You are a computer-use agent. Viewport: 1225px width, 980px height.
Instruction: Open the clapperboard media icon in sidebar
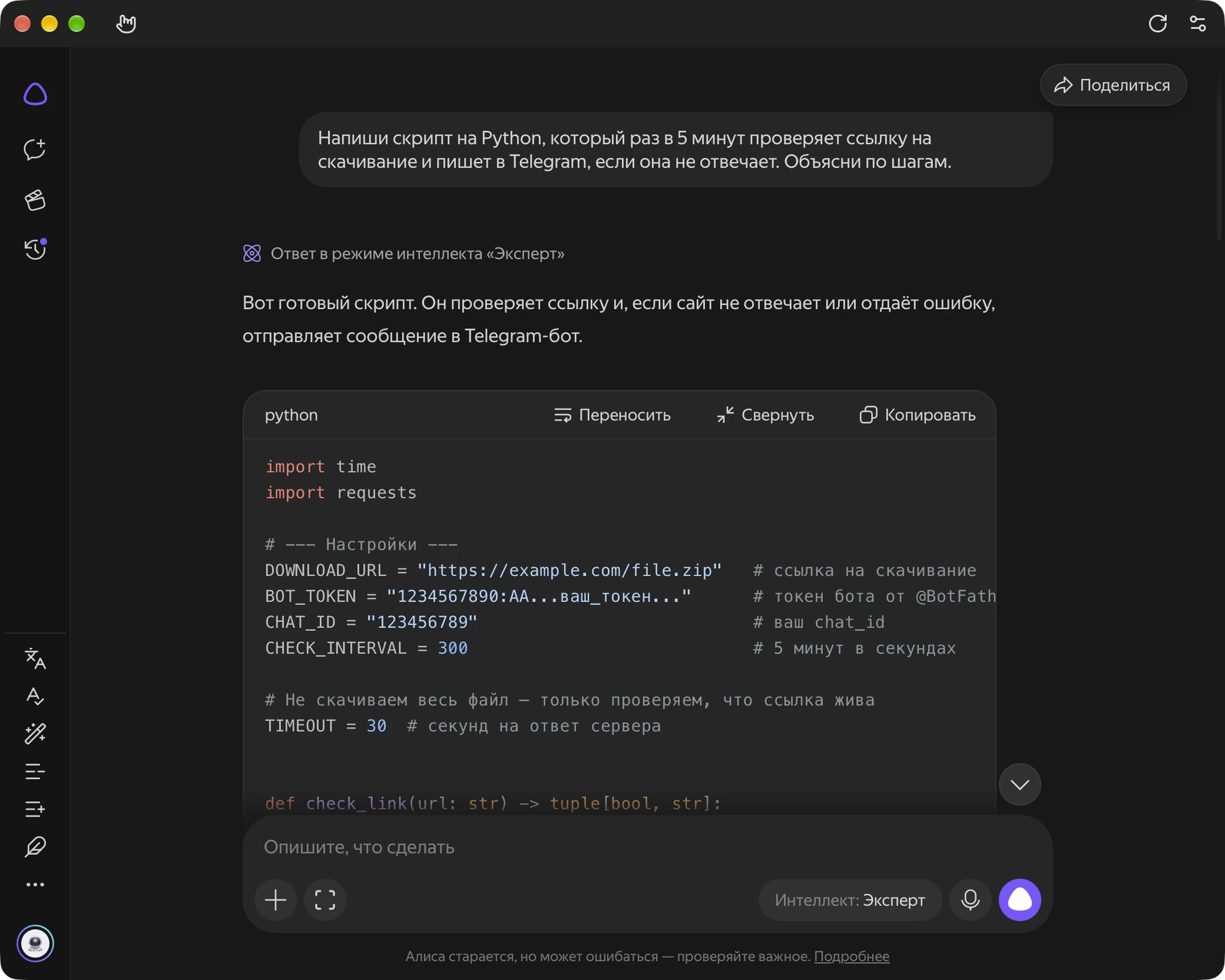click(35, 199)
